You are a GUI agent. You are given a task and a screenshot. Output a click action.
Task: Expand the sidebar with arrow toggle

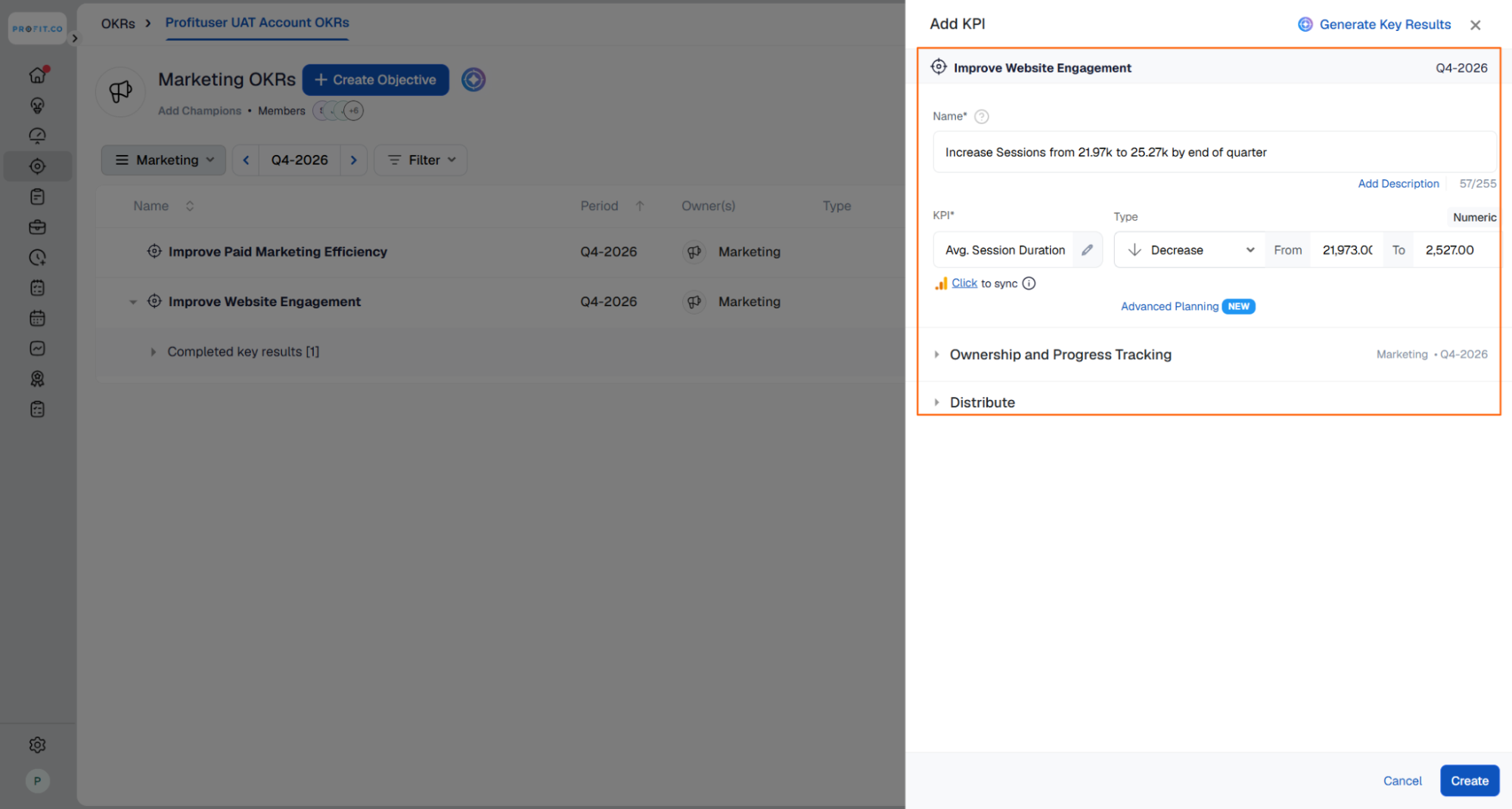pos(74,38)
